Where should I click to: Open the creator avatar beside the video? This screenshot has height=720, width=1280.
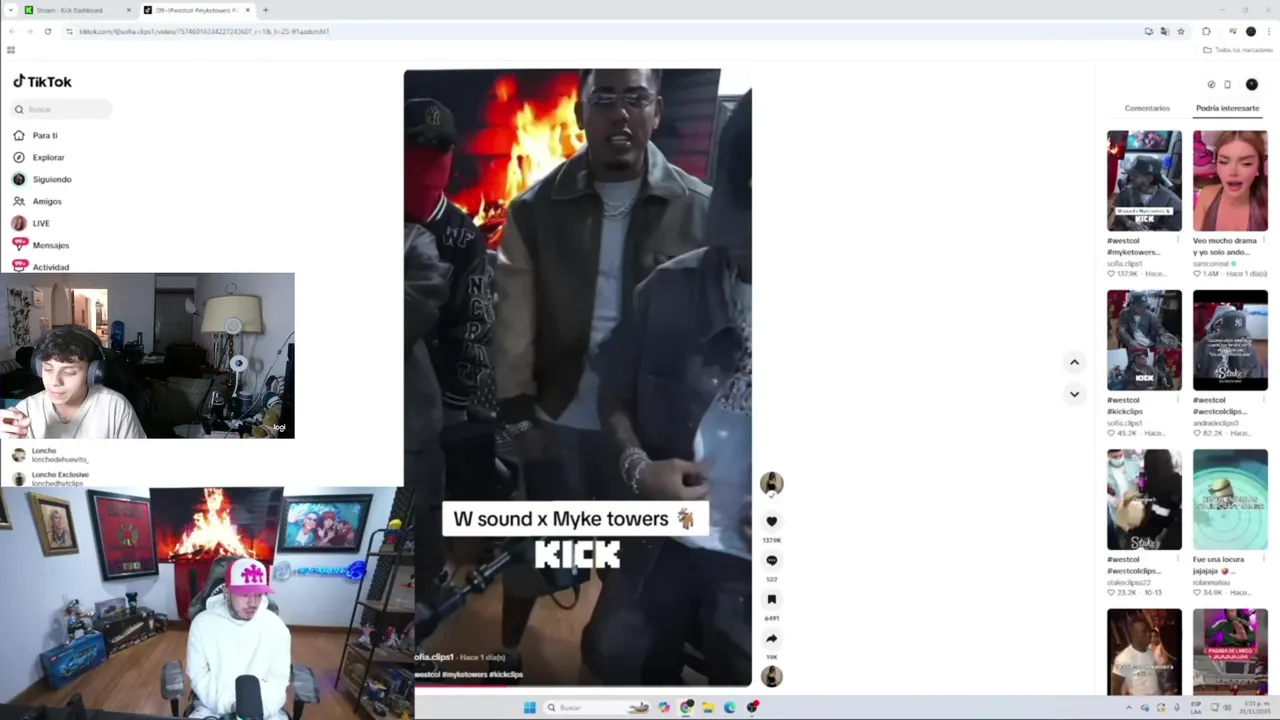pyautogui.click(x=771, y=484)
